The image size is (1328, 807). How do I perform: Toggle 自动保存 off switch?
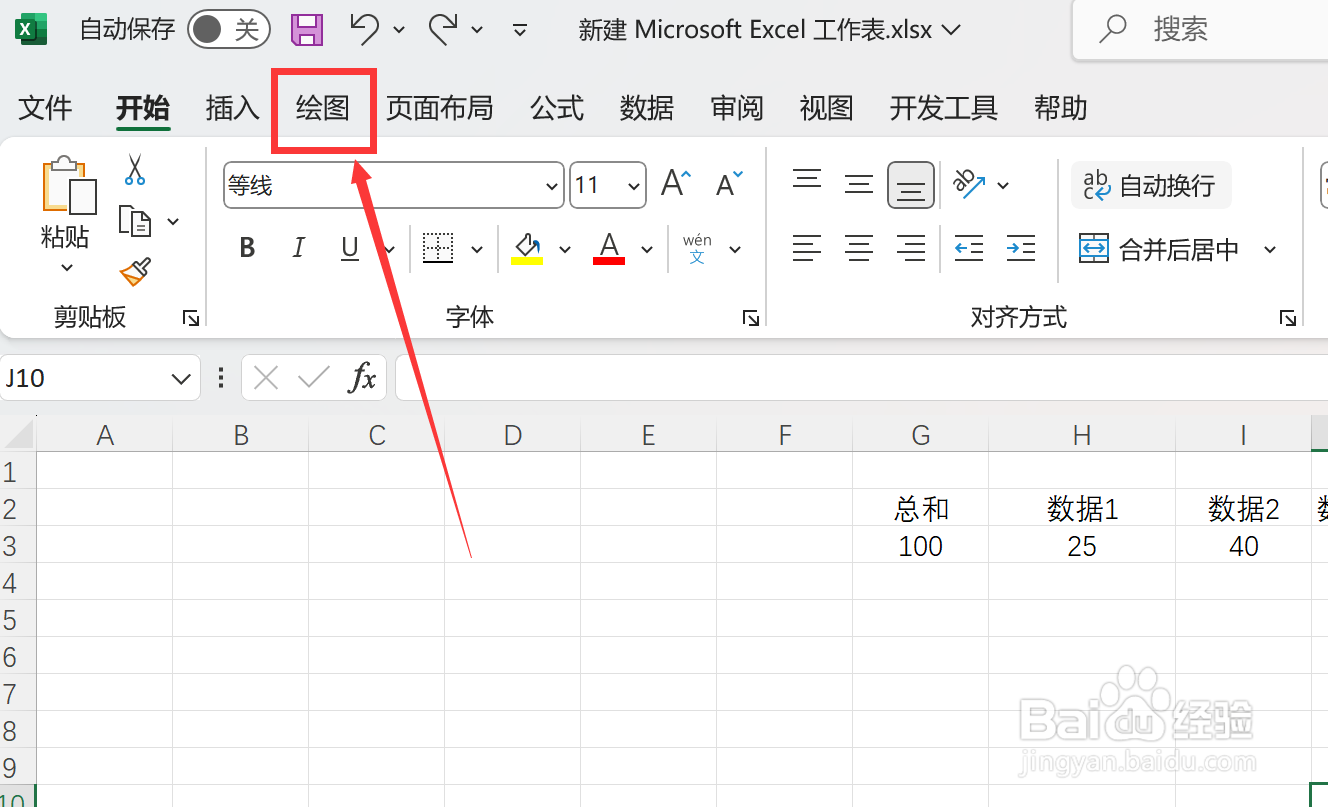(x=228, y=29)
